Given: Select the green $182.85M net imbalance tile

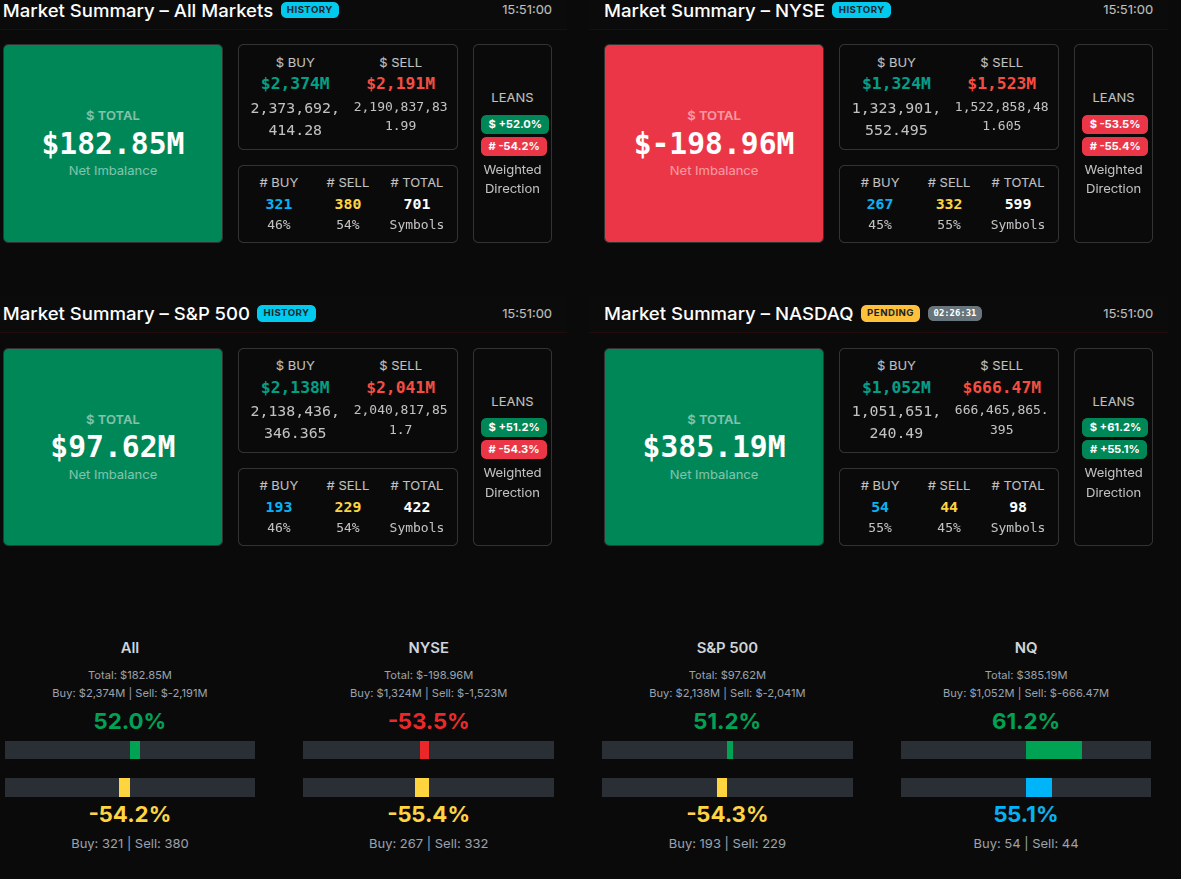Looking at the screenshot, I should click(113, 143).
